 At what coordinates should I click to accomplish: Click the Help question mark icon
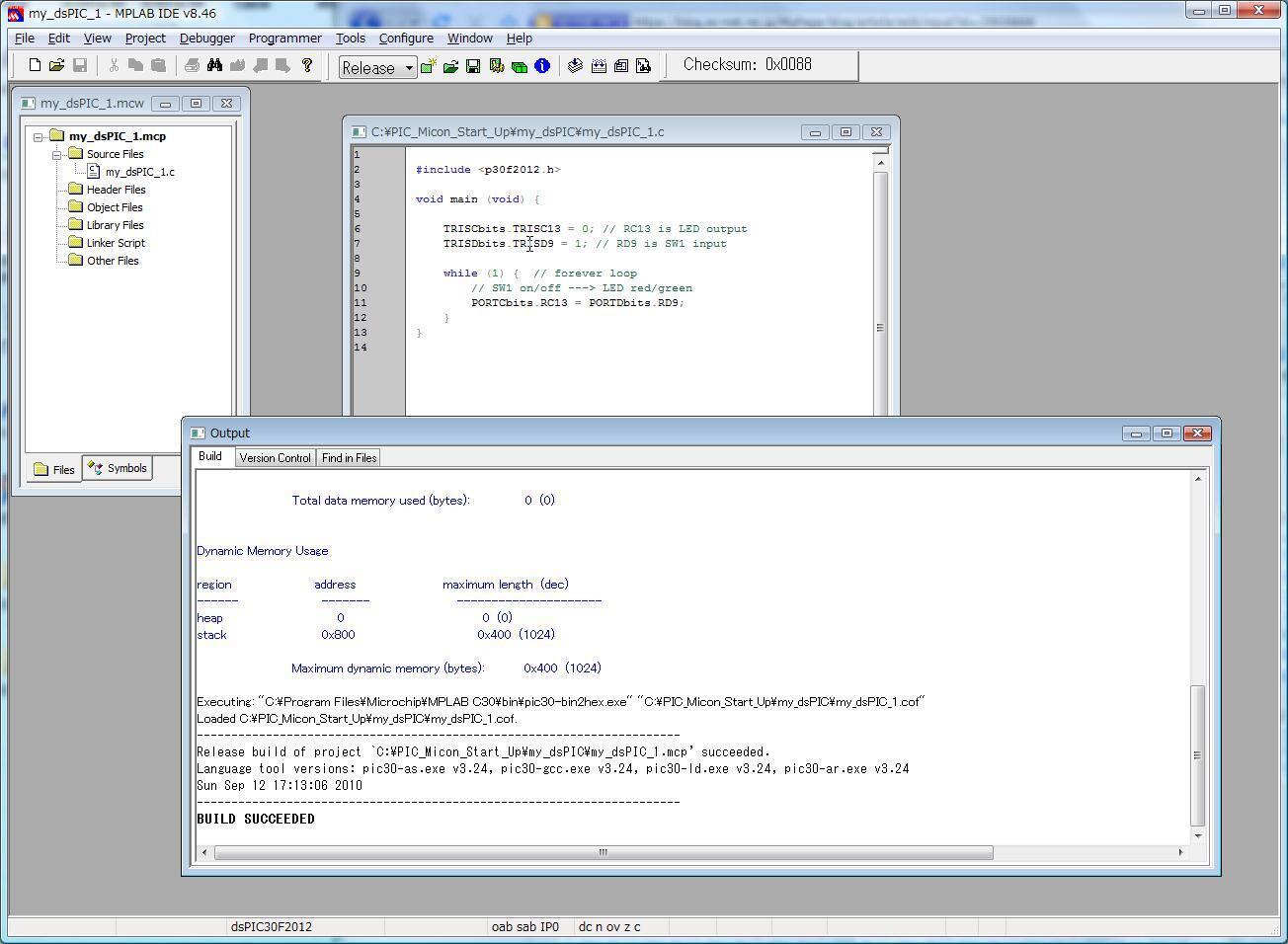(307, 66)
